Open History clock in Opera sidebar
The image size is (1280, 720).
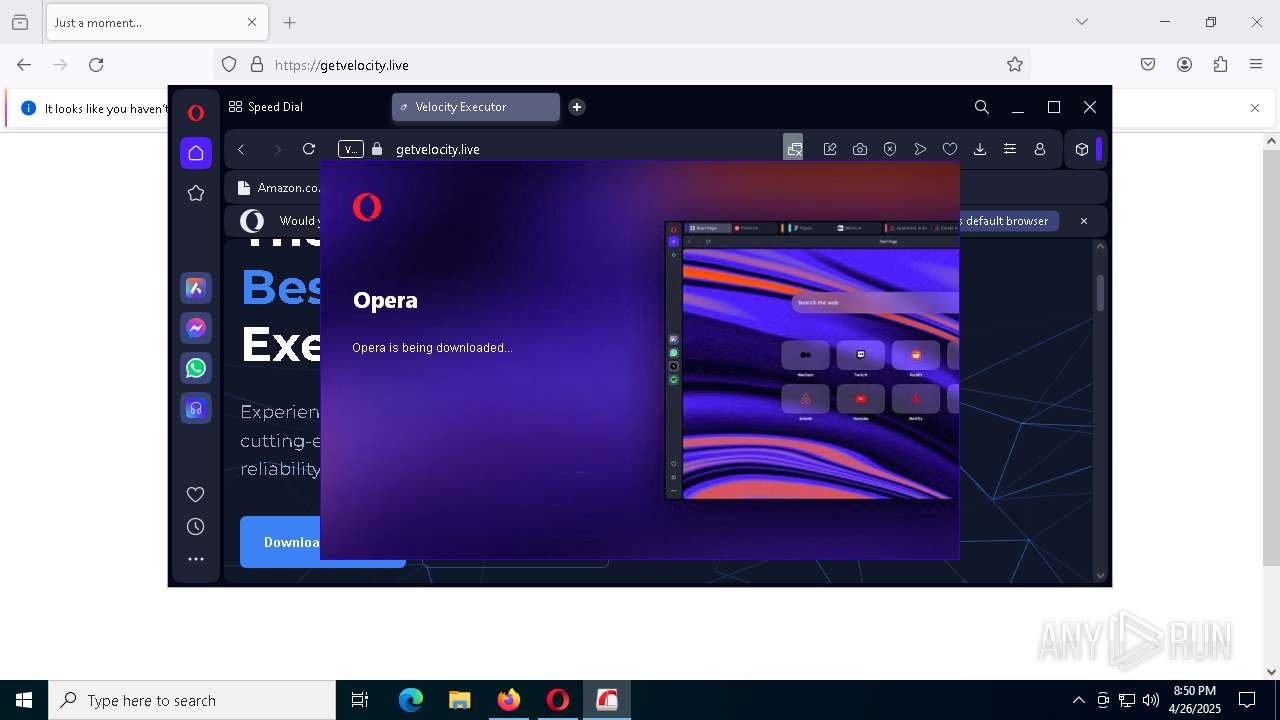coord(196,527)
